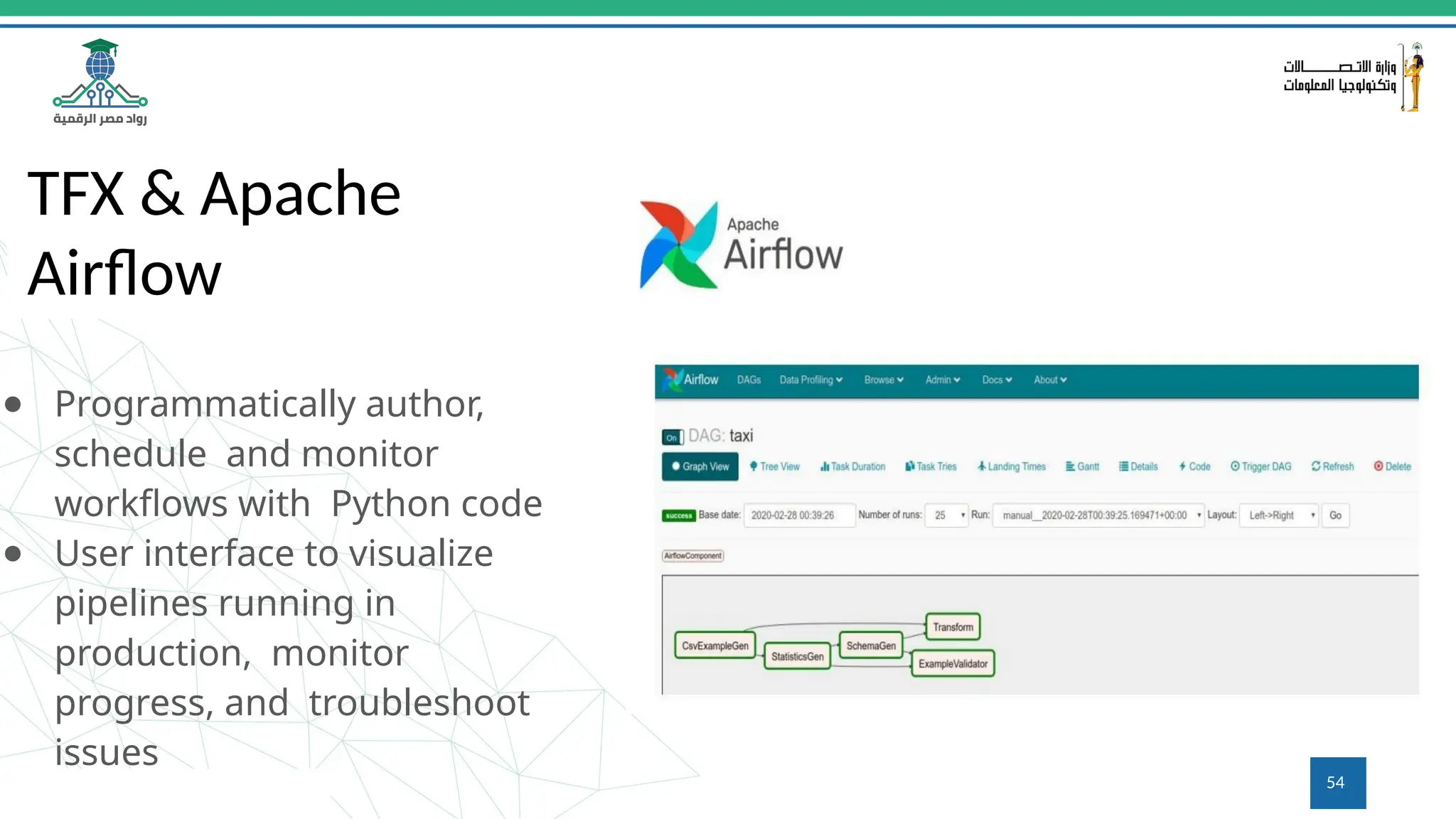Expand the Data Profiling dropdown
The width and height of the screenshot is (1456, 819).
click(810, 380)
